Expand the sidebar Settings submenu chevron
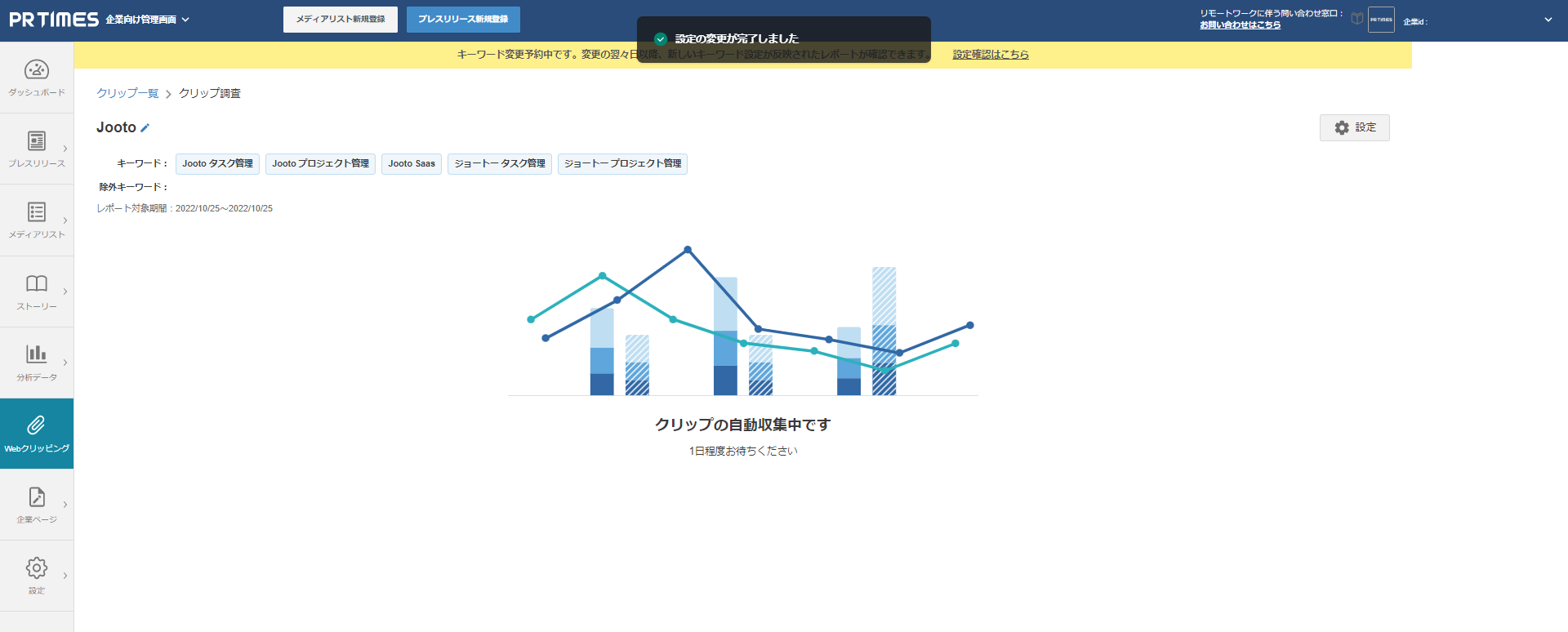This screenshot has height=632, width=1568. pyautogui.click(x=65, y=576)
